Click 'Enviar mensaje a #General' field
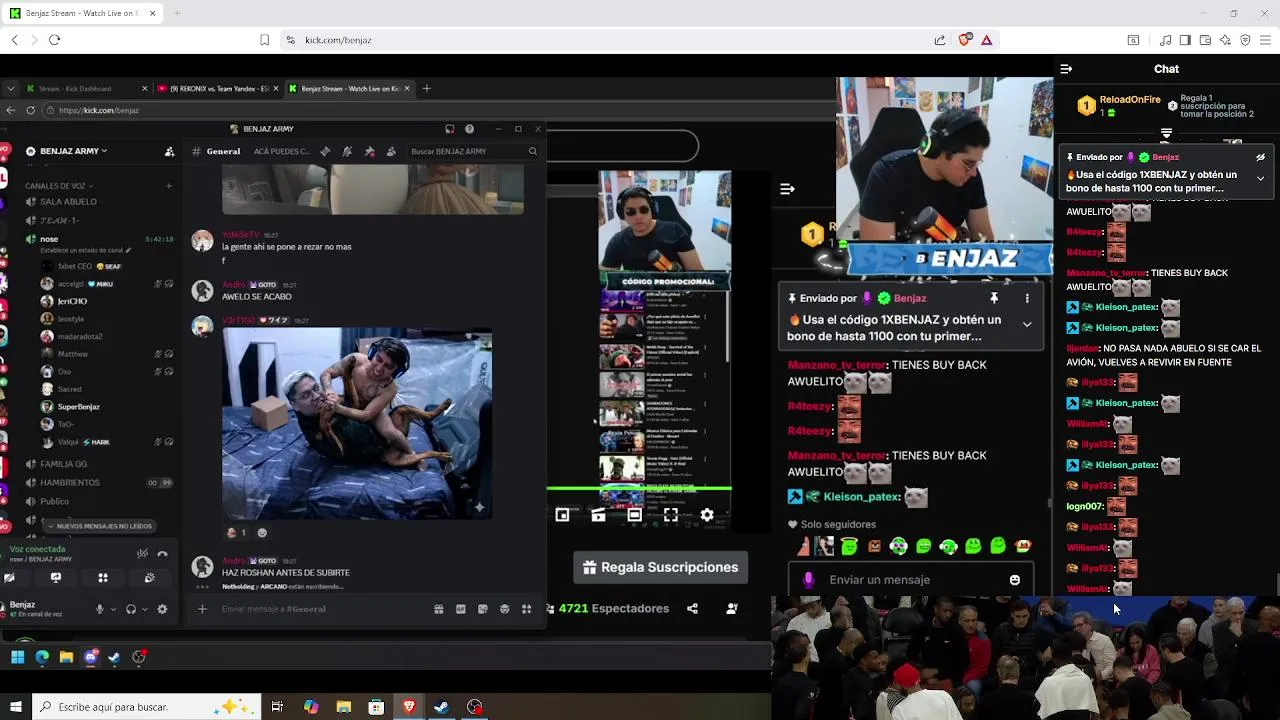 320,609
